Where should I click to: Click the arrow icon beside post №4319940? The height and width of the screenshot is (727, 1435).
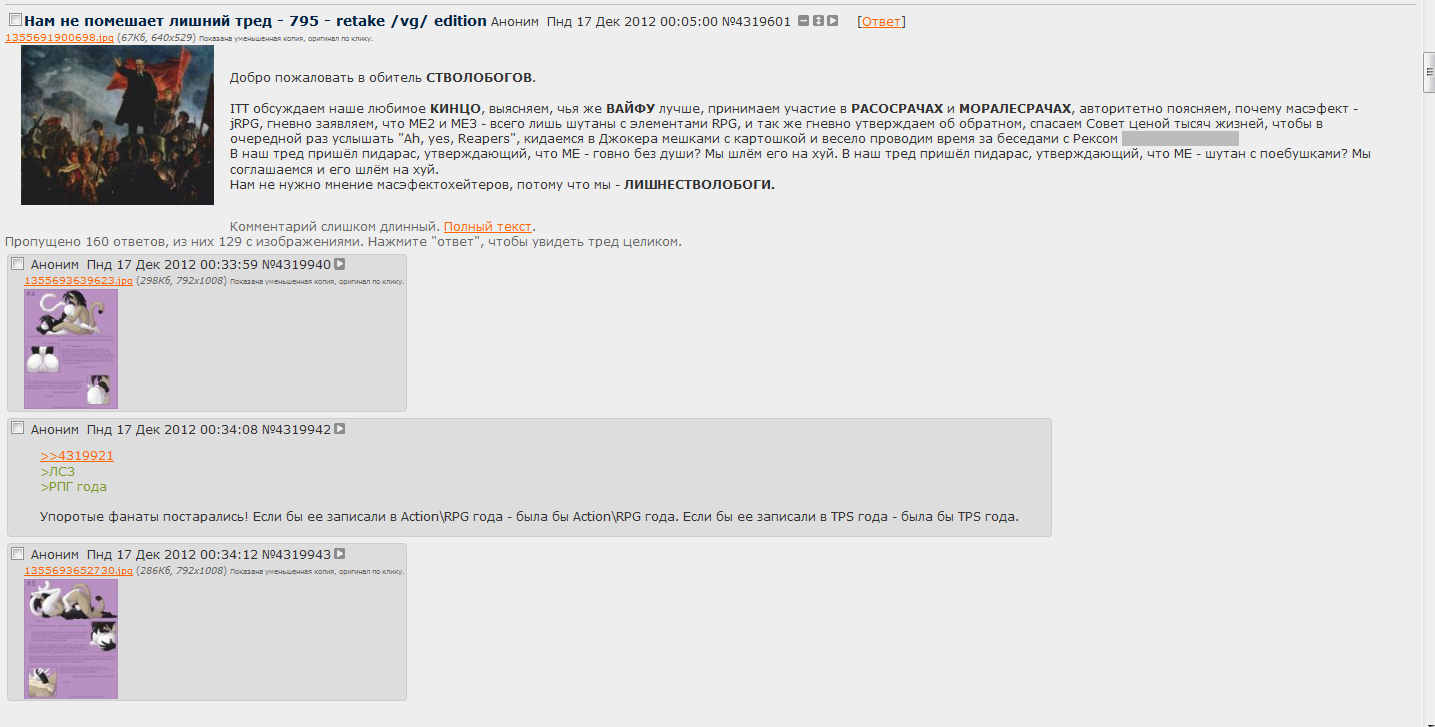(339, 264)
